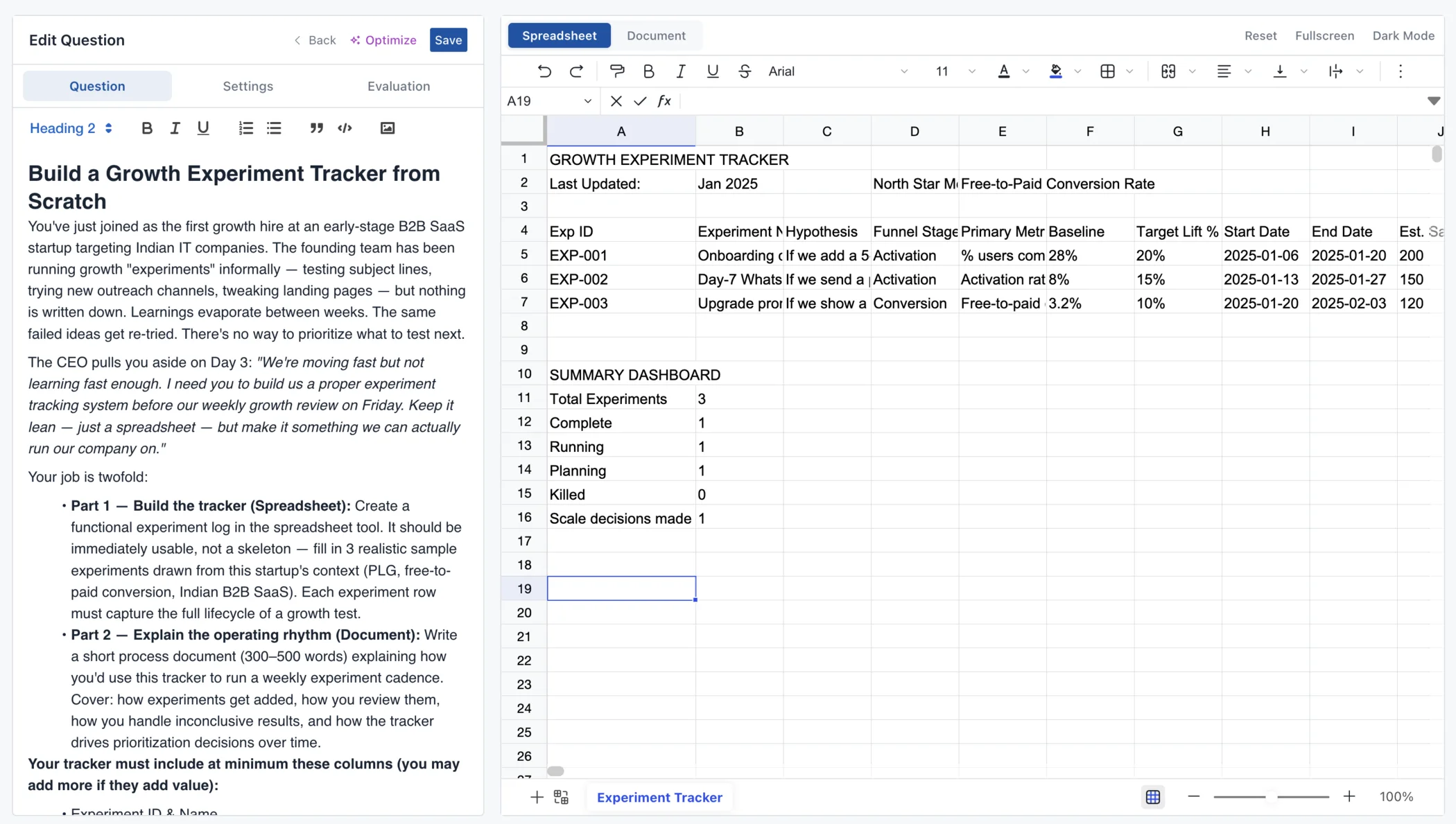The height and width of the screenshot is (824, 1456).
Task: Click Reset in the spreadsheet header
Action: (x=1260, y=35)
